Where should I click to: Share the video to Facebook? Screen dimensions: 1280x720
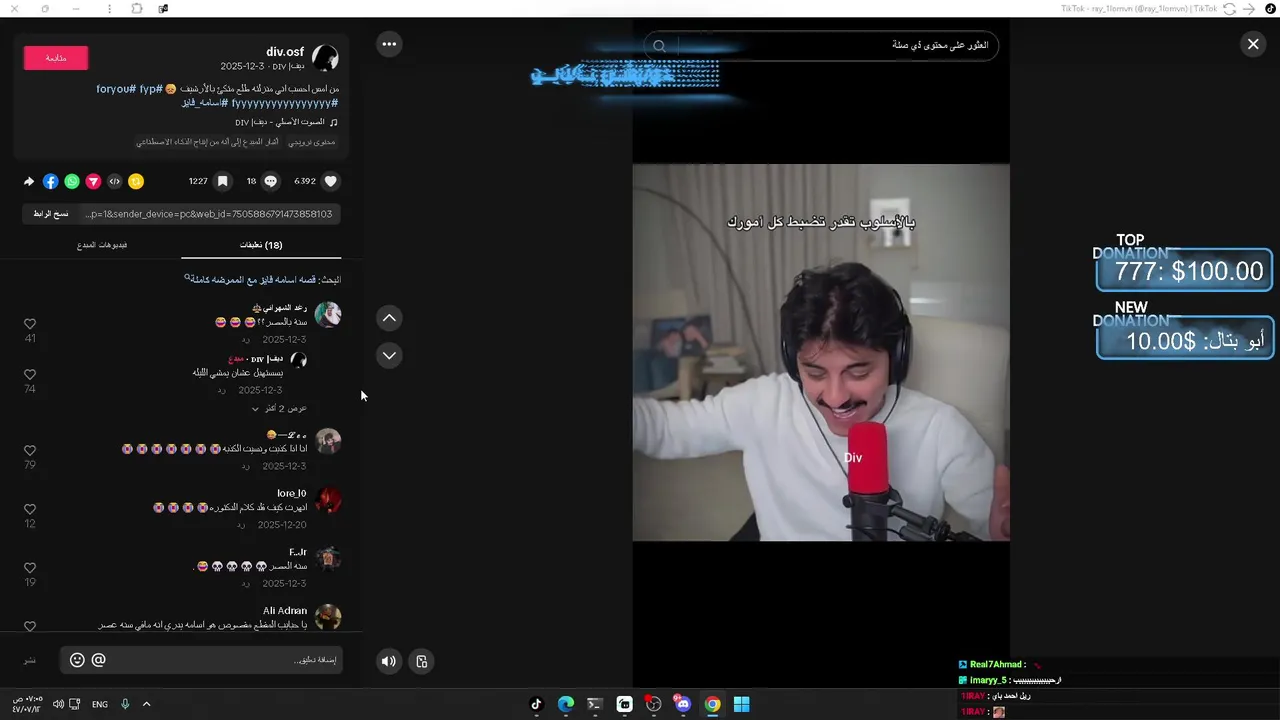(x=50, y=181)
